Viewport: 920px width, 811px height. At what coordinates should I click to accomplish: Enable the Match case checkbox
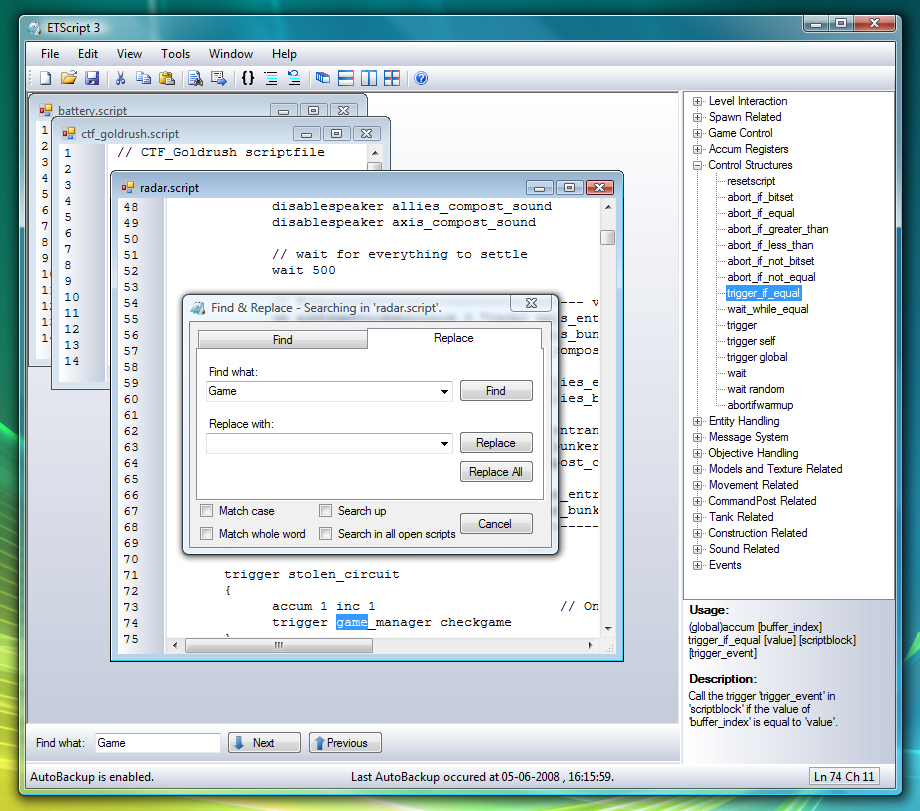click(x=207, y=511)
